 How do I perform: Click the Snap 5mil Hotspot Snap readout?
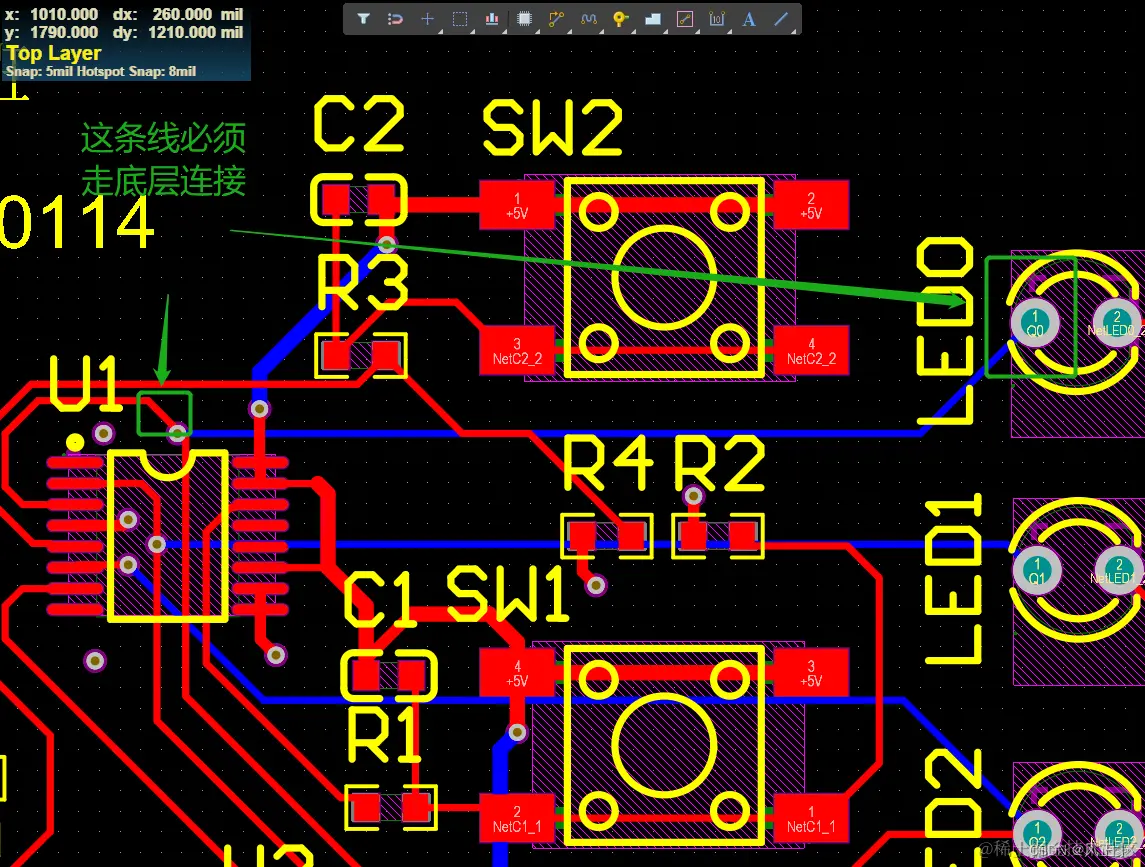101,71
